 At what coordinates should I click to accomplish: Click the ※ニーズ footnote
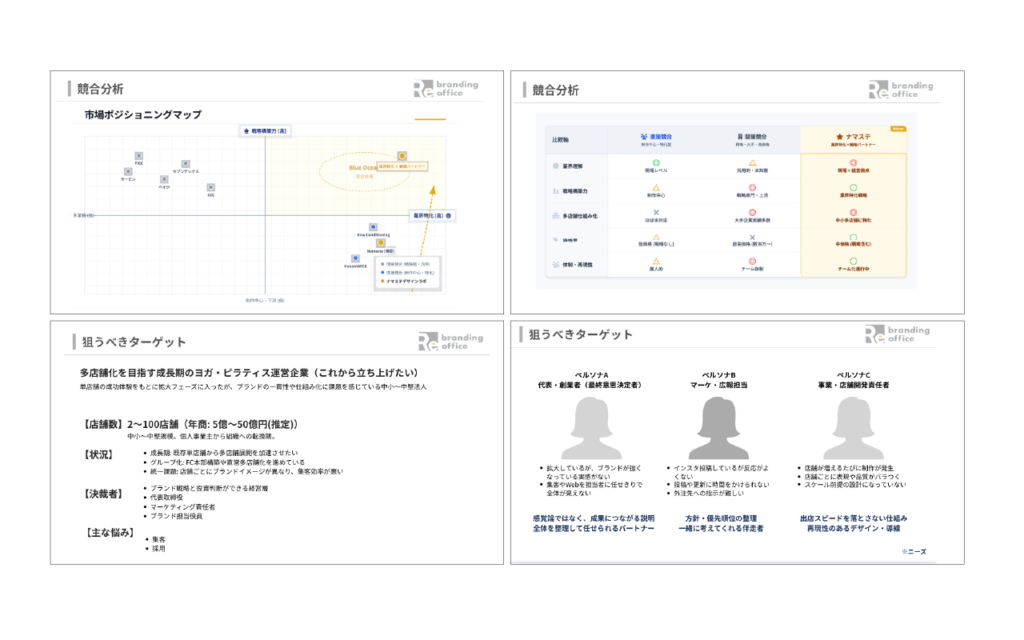point(914,552)
